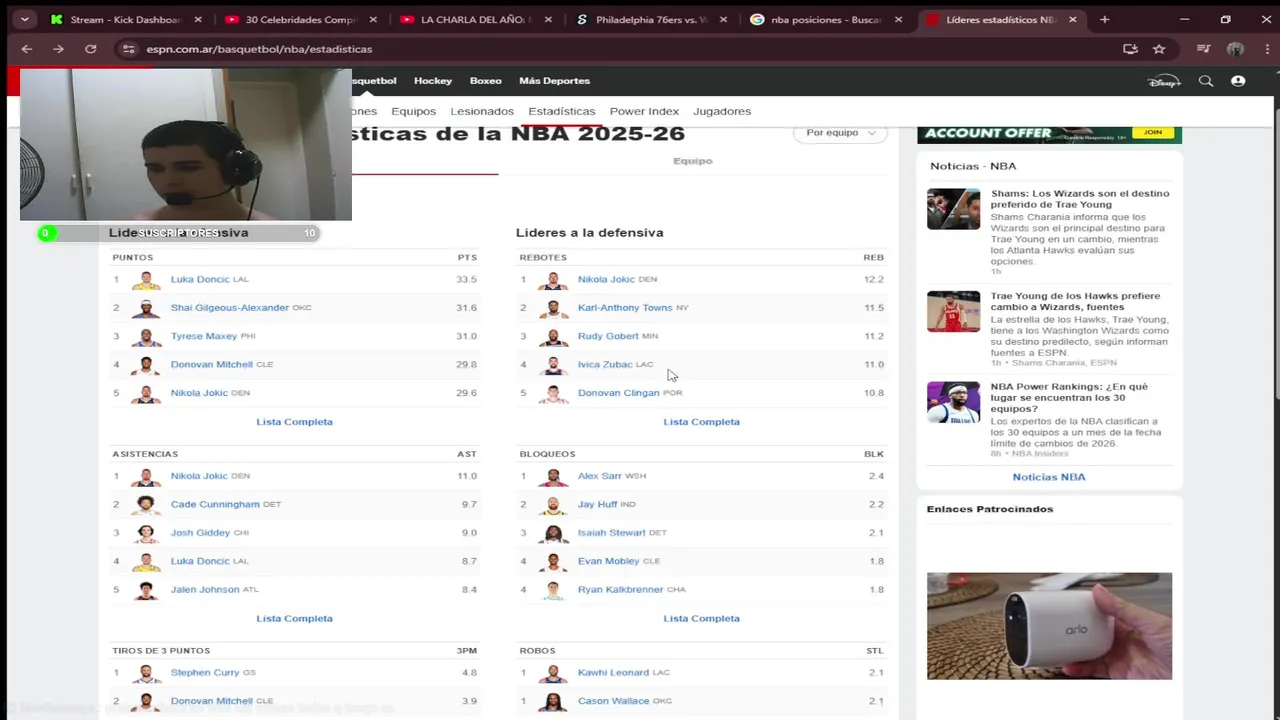
Task: Open Ryan Kalkbrenner player link
Action: 620,590
